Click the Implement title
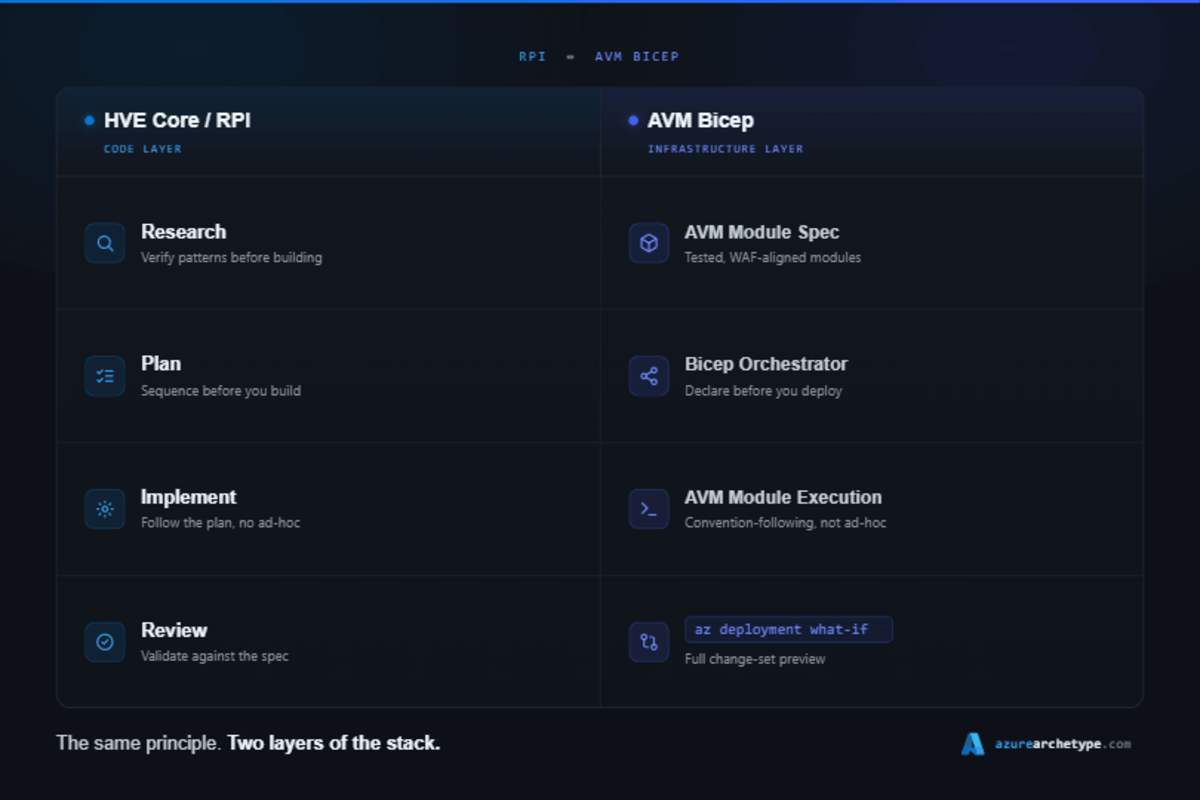Viewport: 1200px width, 800px height. (x=189, y=497)
